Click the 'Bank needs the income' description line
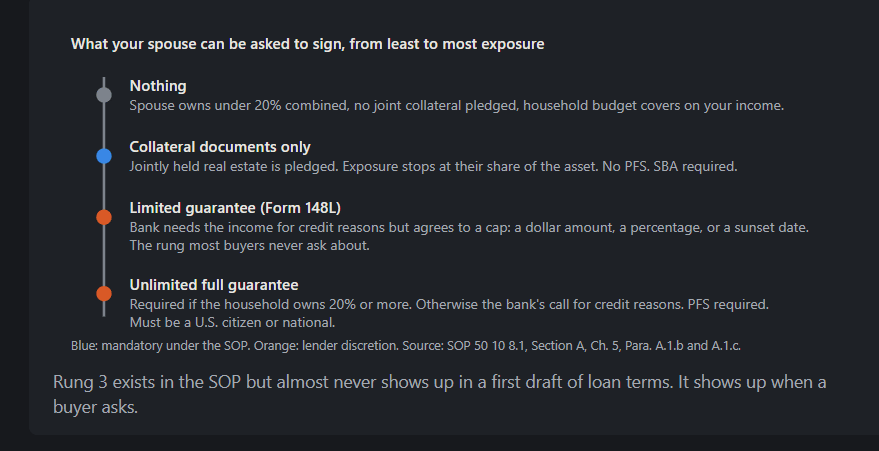Viewport: 879px width, 451px height. (x=469, y=227)
